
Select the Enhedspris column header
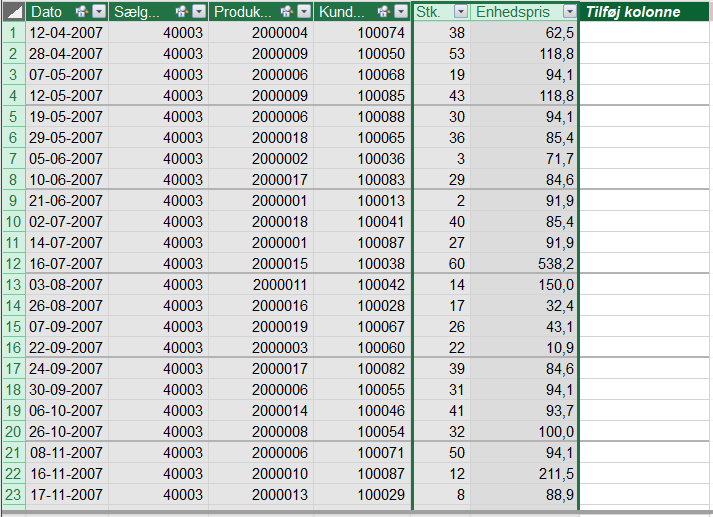pos(524,12)
